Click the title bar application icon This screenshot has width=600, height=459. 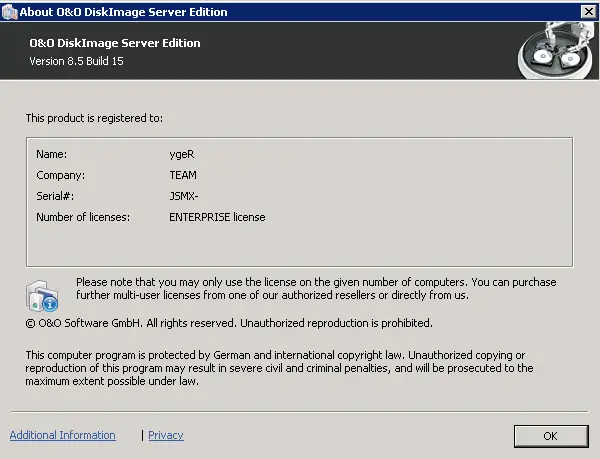9,12
